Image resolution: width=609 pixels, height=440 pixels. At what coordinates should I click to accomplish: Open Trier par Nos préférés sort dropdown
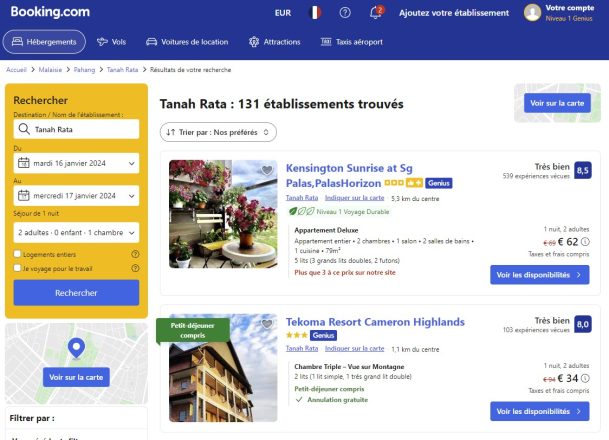point(218,132)
